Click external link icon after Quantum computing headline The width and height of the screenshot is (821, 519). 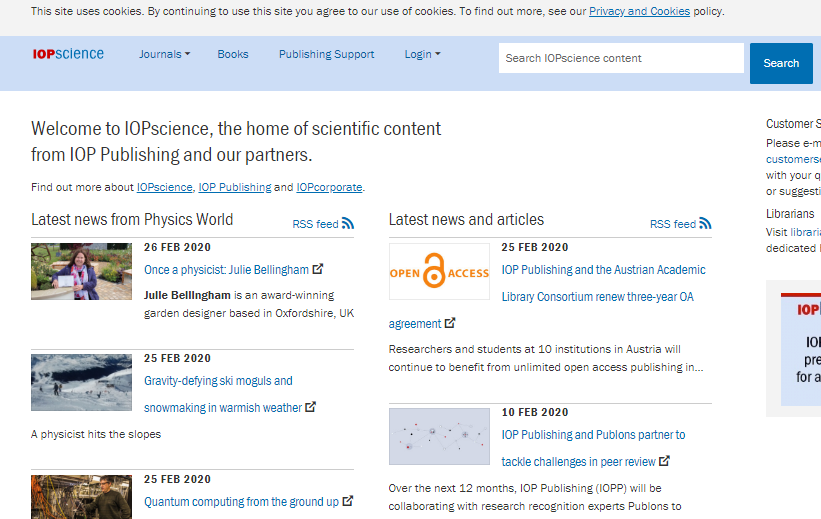coord(348,501)
